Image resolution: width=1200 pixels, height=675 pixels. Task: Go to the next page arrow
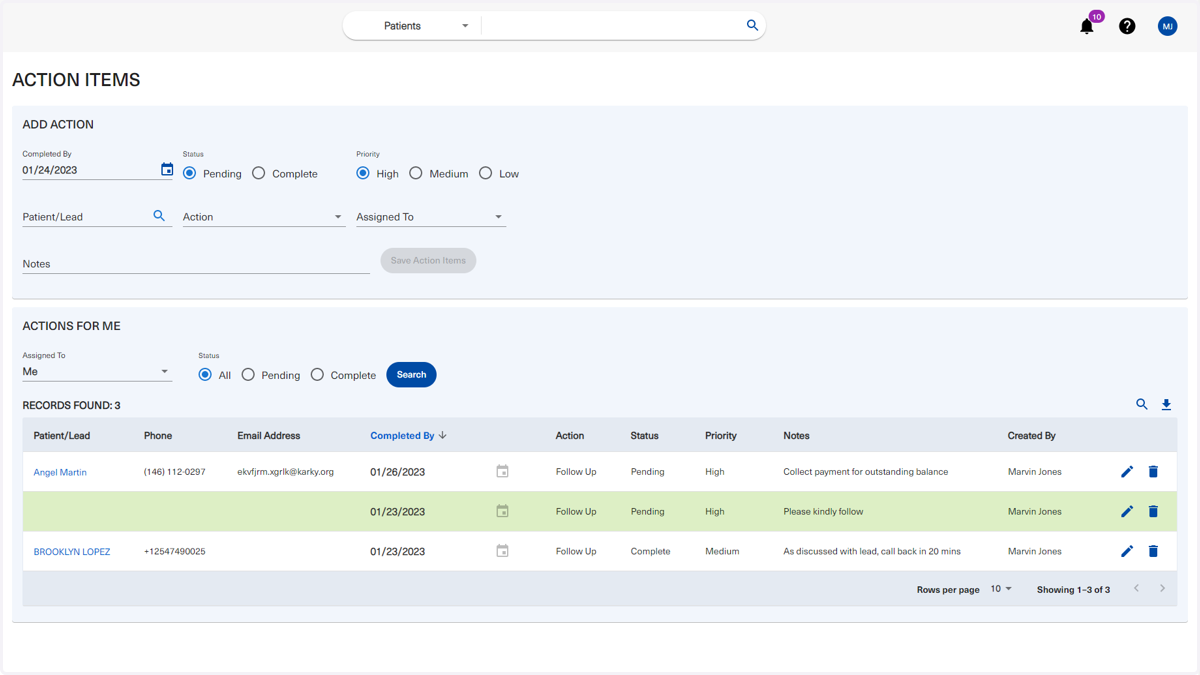1162,589
